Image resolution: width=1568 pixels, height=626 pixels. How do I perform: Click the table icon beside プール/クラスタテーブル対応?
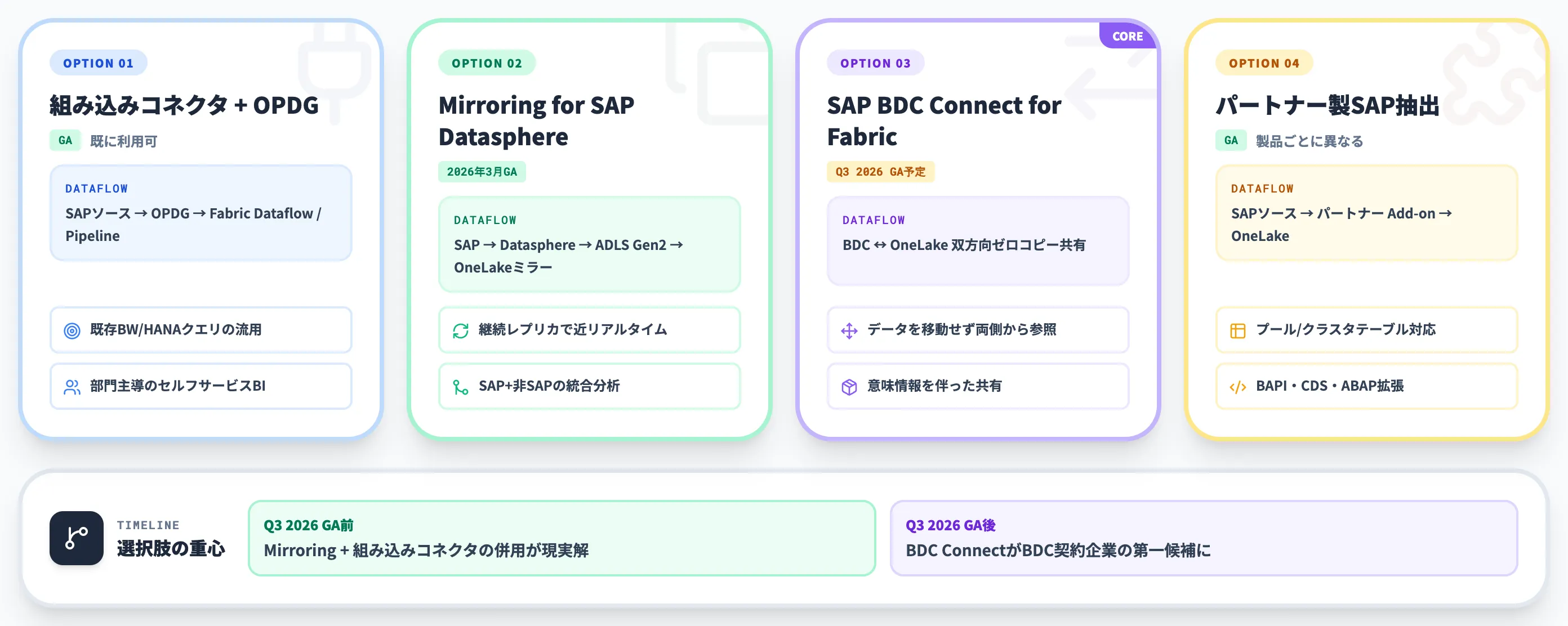[x=1237, y=330]
